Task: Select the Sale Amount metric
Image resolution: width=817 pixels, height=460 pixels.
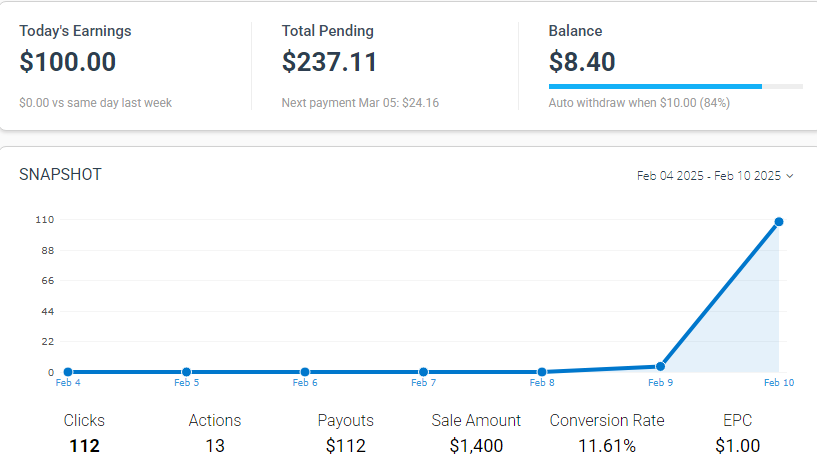Action: [476, 433]
